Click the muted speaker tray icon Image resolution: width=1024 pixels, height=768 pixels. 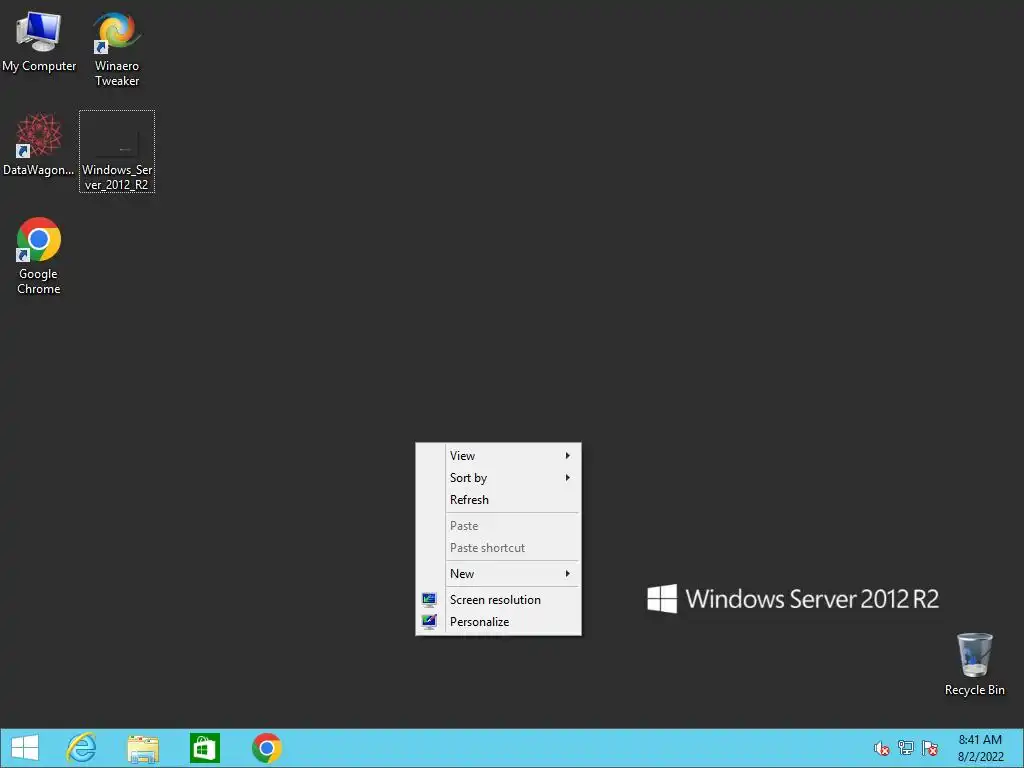882,748
